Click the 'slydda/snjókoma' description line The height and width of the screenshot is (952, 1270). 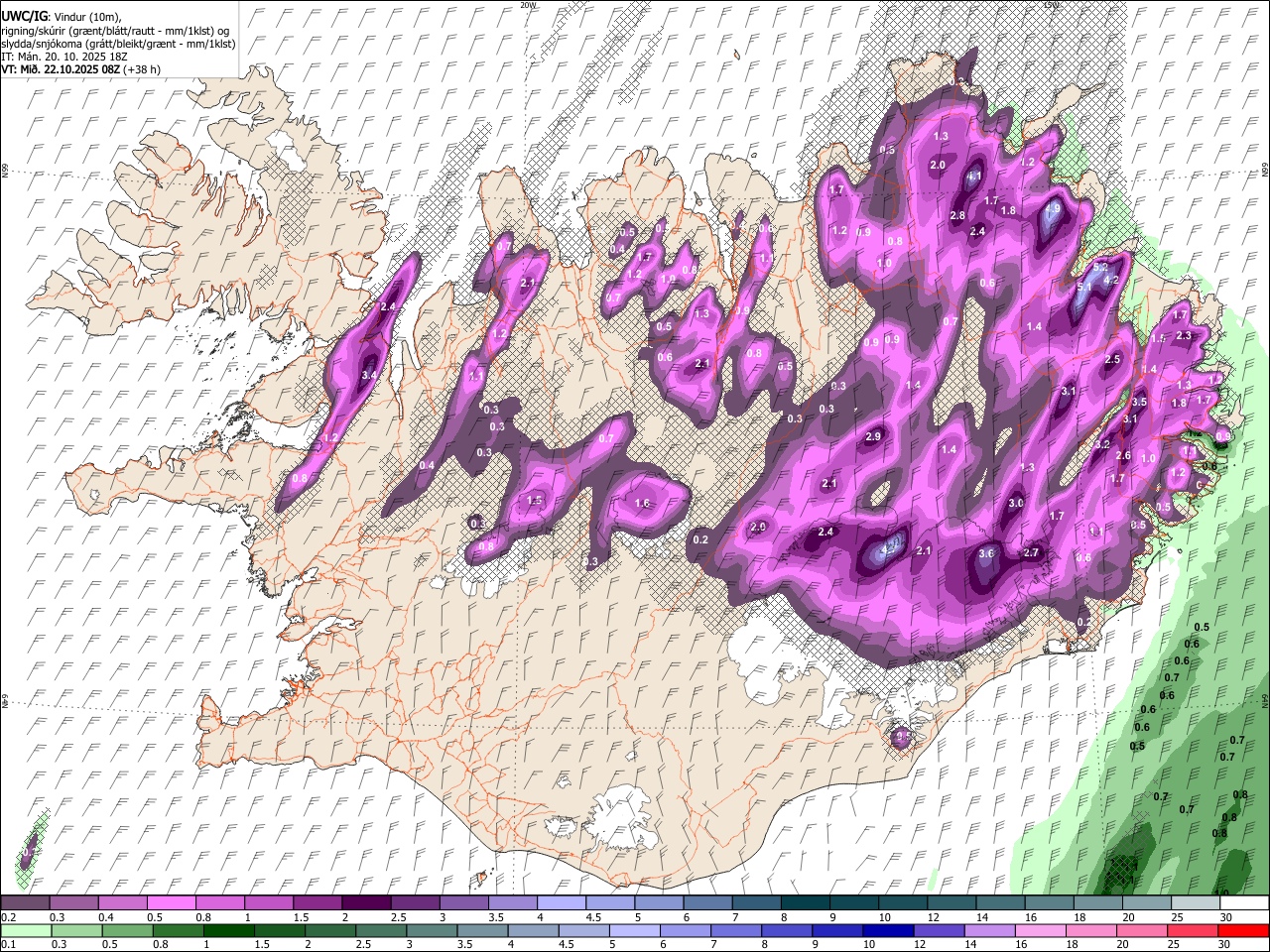tap(118, 44)
